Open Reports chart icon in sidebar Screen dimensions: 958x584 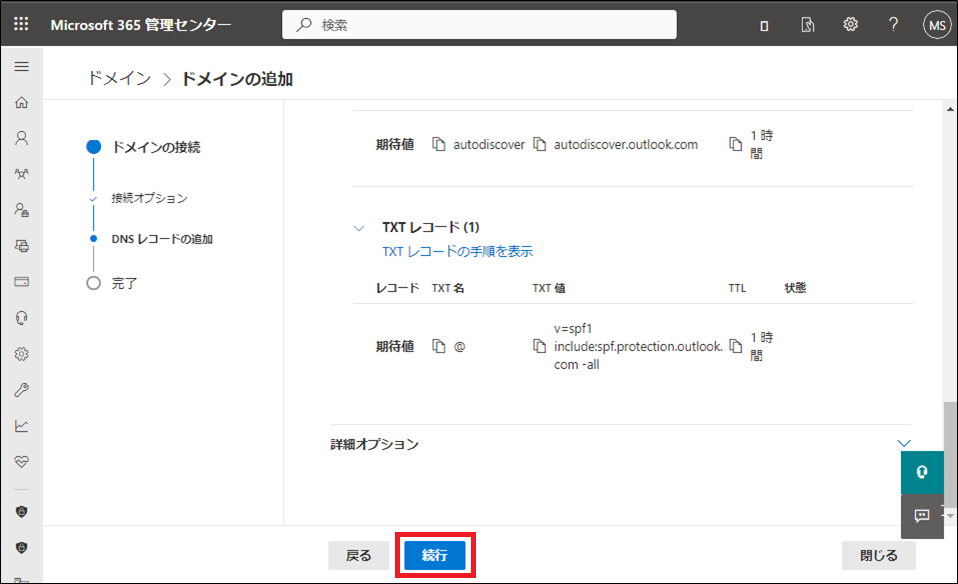pos(21,426)
